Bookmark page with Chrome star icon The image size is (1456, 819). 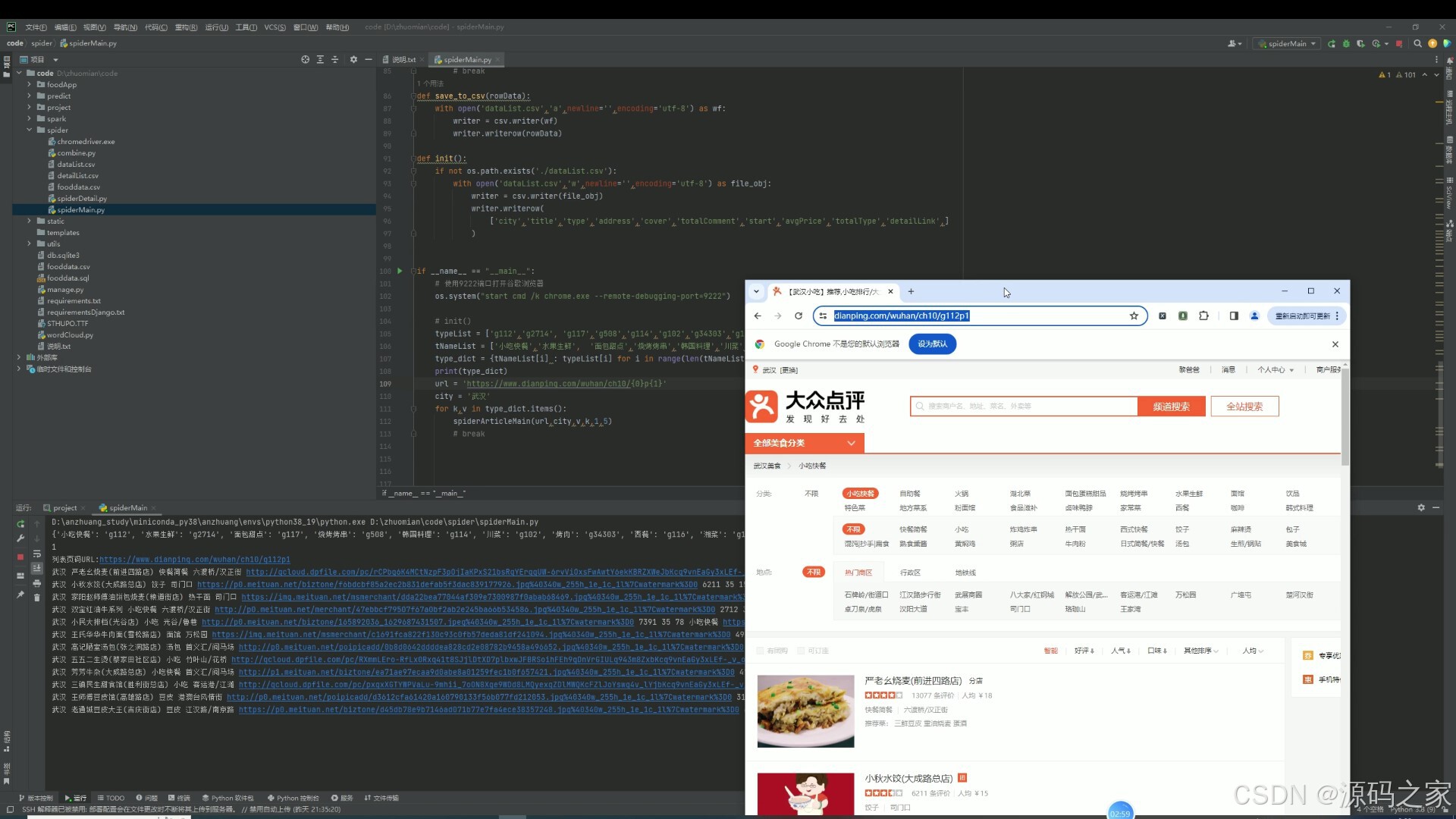tap(1134, 316)
